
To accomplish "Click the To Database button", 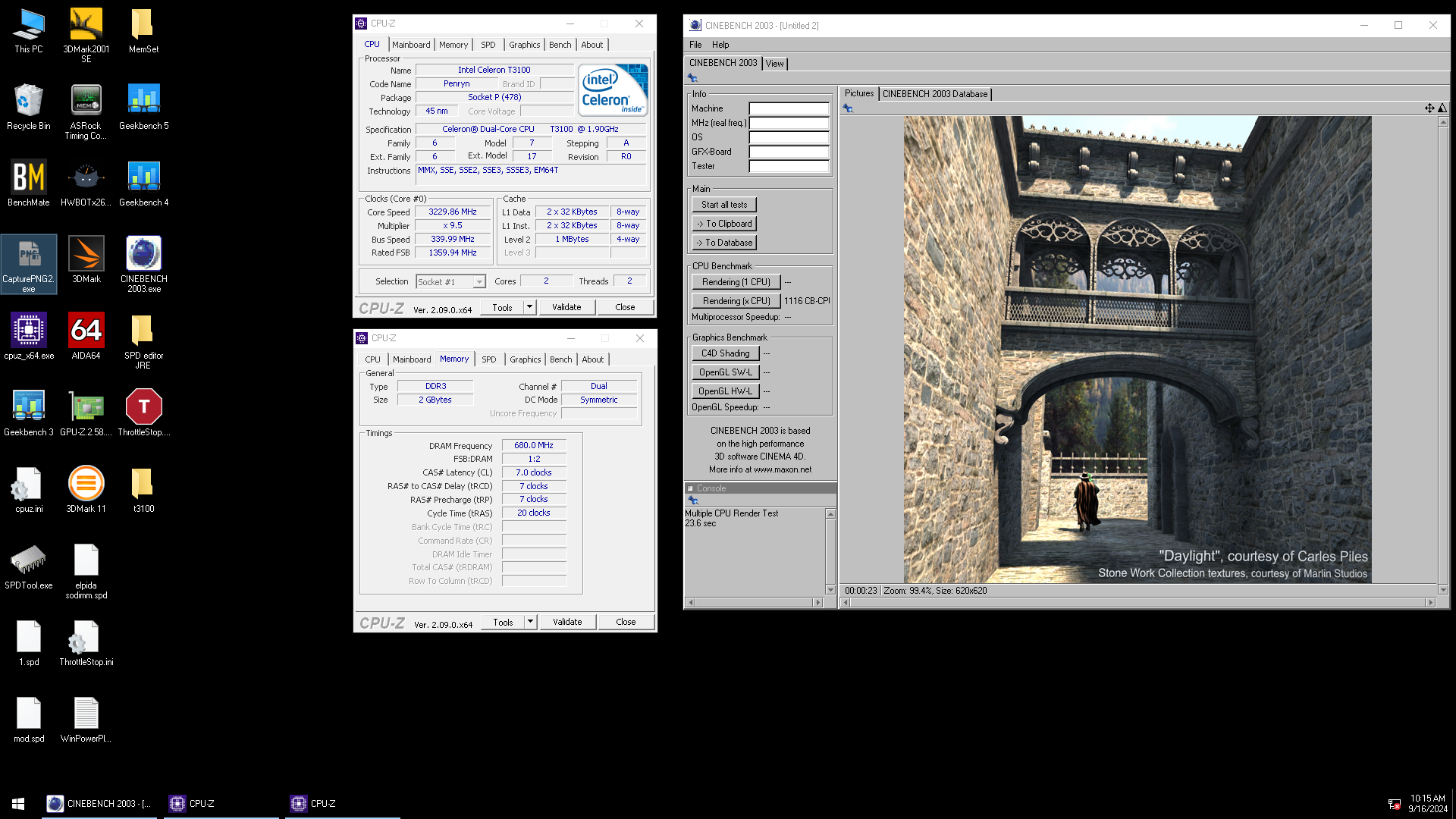I will click(724, 243).
